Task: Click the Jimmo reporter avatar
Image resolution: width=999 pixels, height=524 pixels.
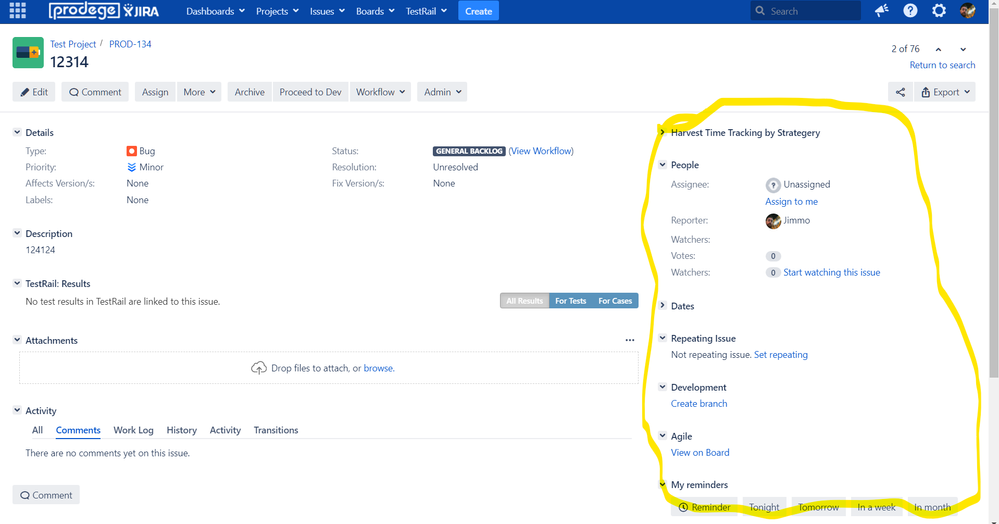Action: 773,221
